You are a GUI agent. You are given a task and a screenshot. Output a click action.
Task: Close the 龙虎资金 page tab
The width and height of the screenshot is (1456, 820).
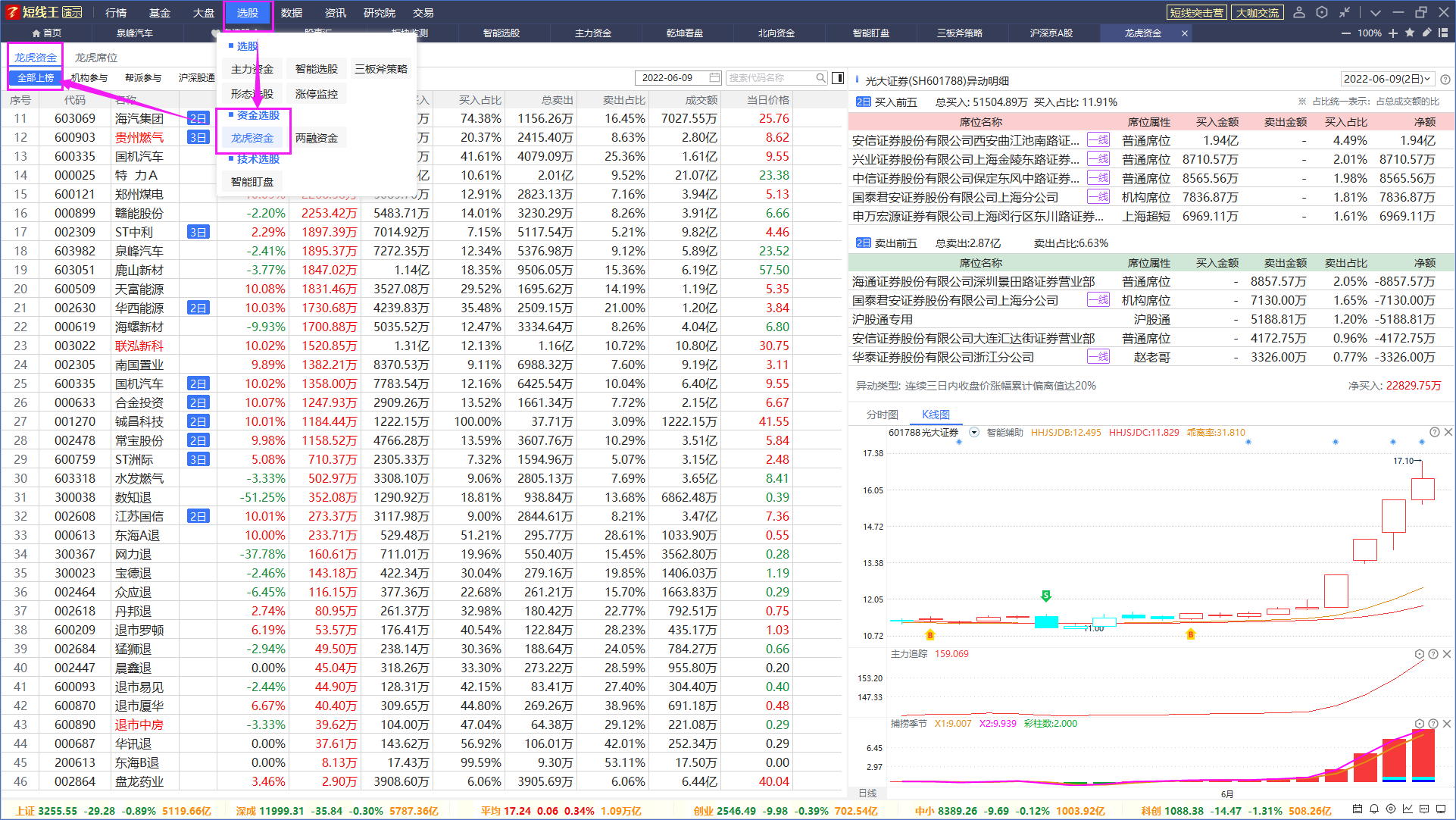pyautogui.click(x=1185, y=33)
